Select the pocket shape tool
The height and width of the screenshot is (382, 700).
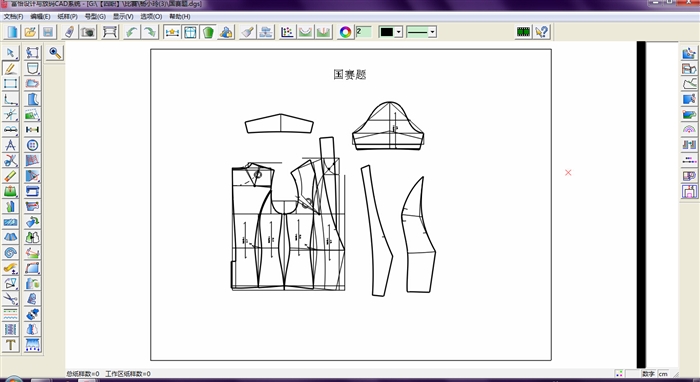click(33, 68)
